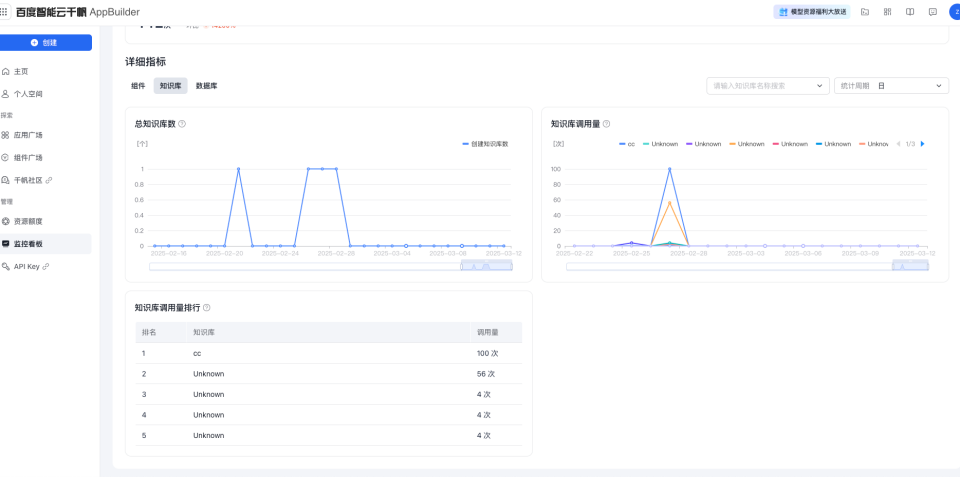Toggle the orange Unknown legend series

click(746, 144)
